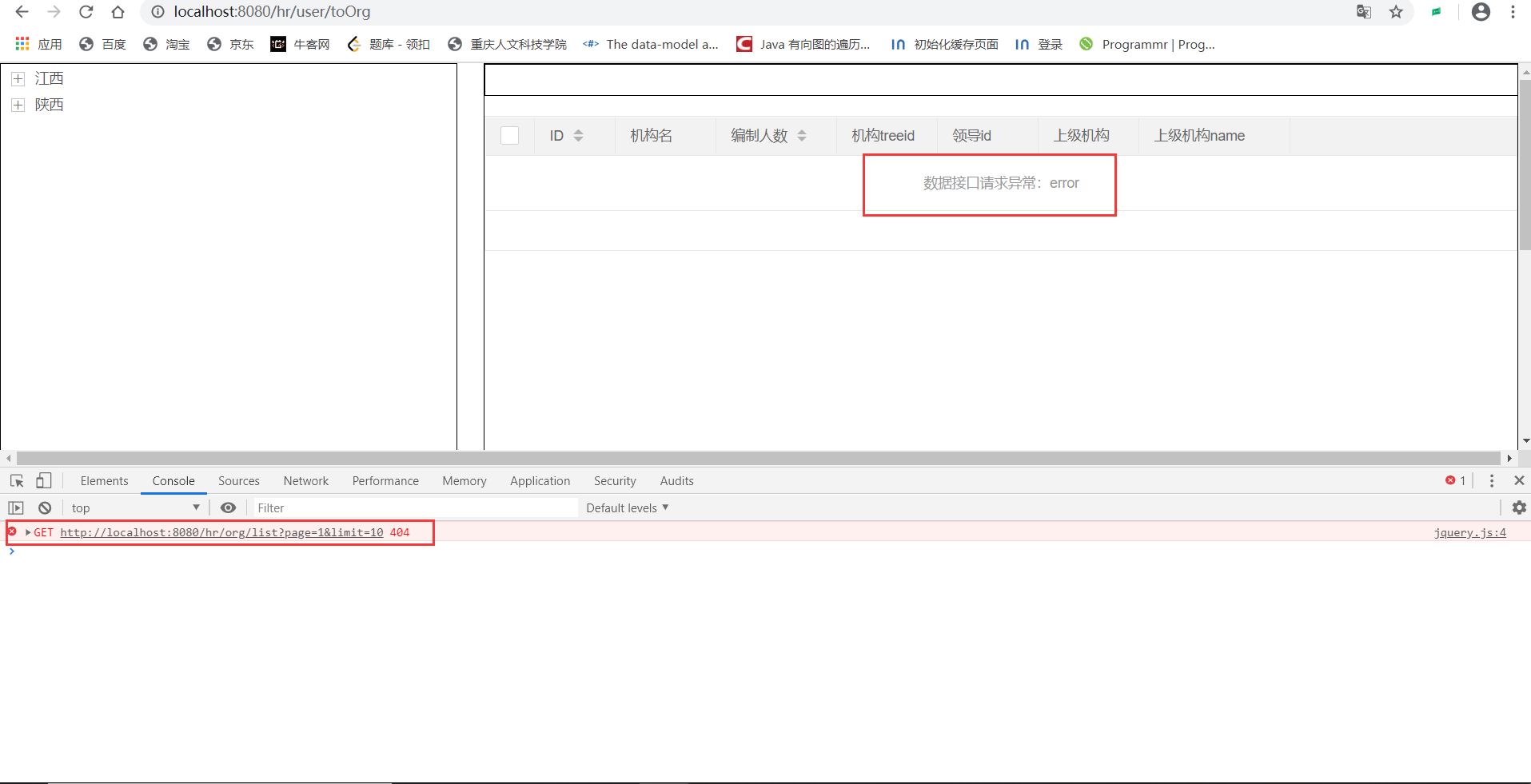Bookmark this page with the star icon
The height and width of the screenshot is (784, 1531).
coord(1396,12)
